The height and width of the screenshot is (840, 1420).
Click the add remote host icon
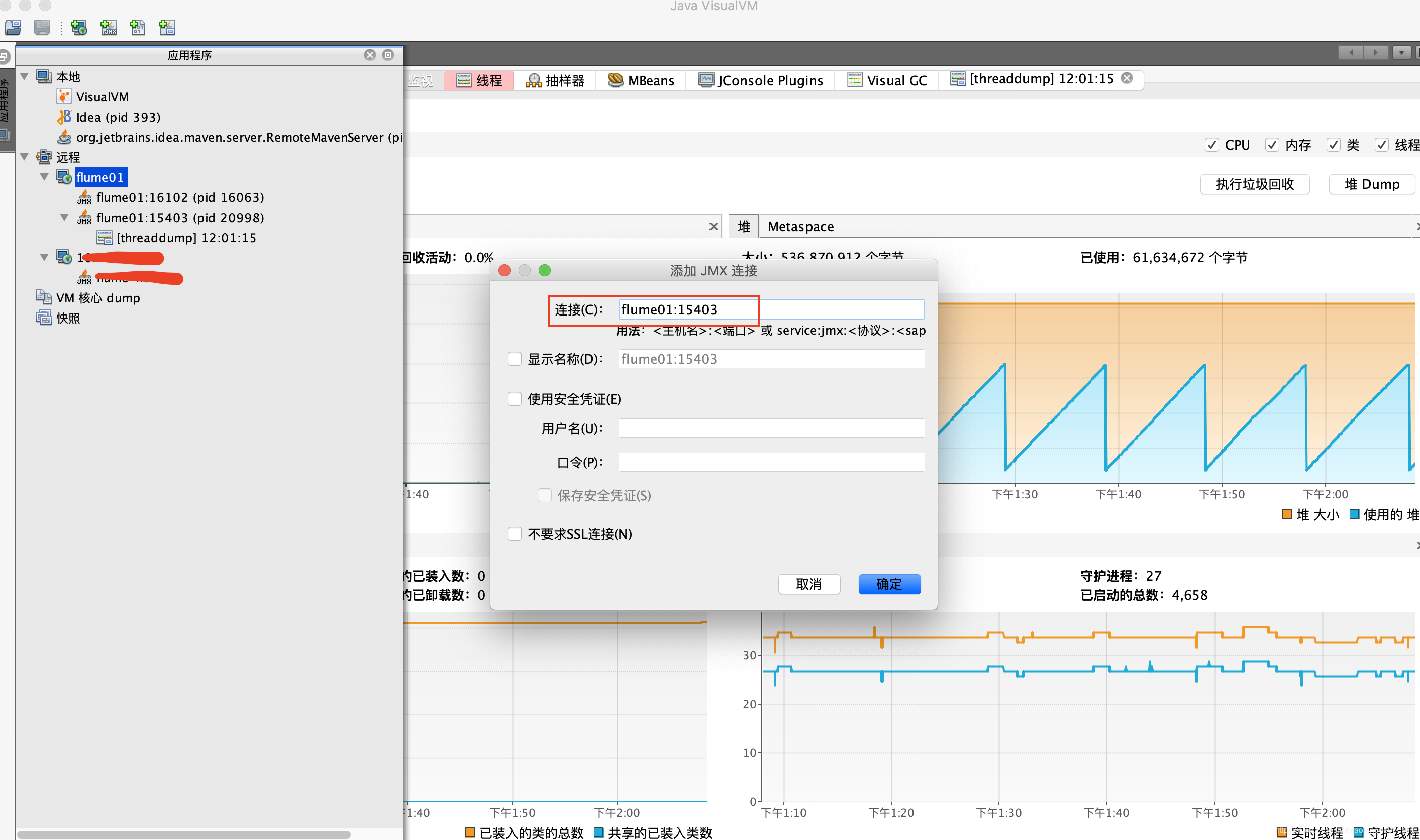(79, 27)
